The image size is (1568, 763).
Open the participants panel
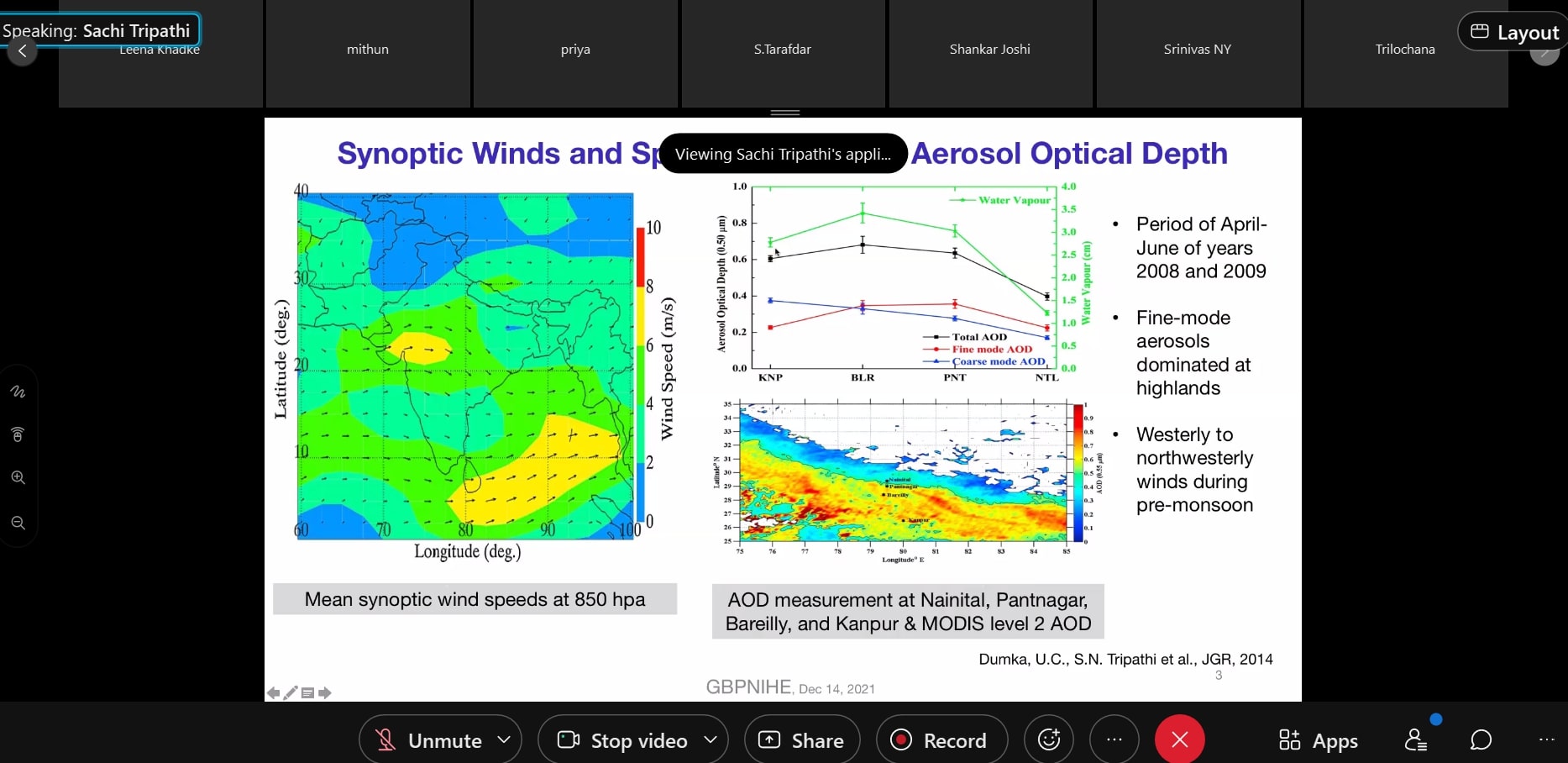[1415, 739]
